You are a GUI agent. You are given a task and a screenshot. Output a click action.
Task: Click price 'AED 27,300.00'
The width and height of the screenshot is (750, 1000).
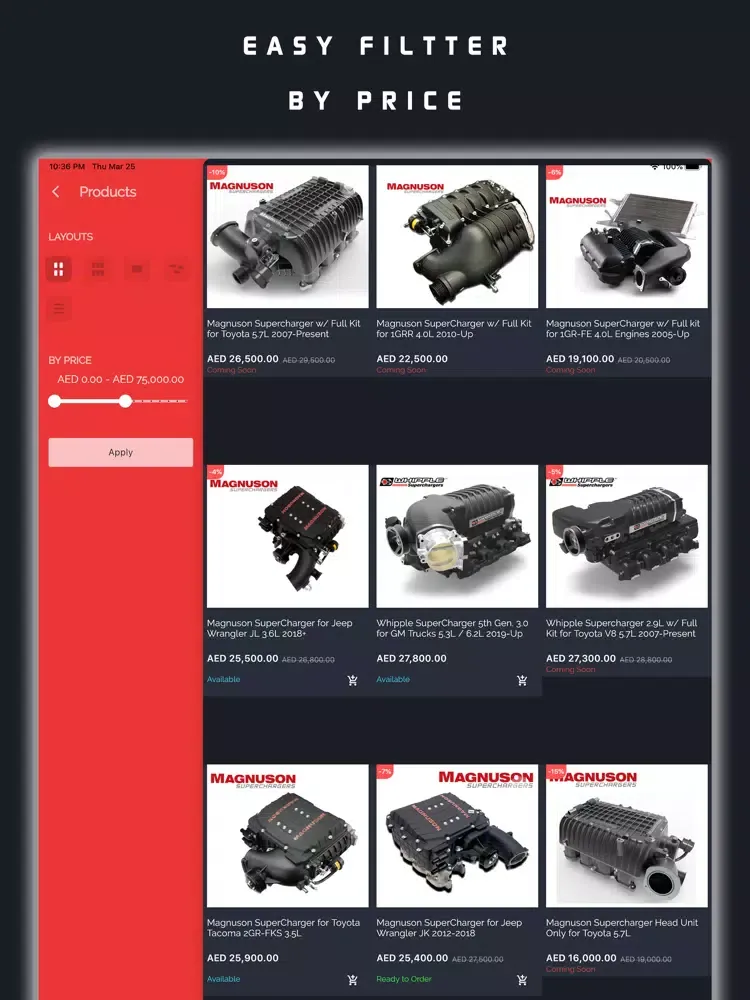click(x=581, y=658)
